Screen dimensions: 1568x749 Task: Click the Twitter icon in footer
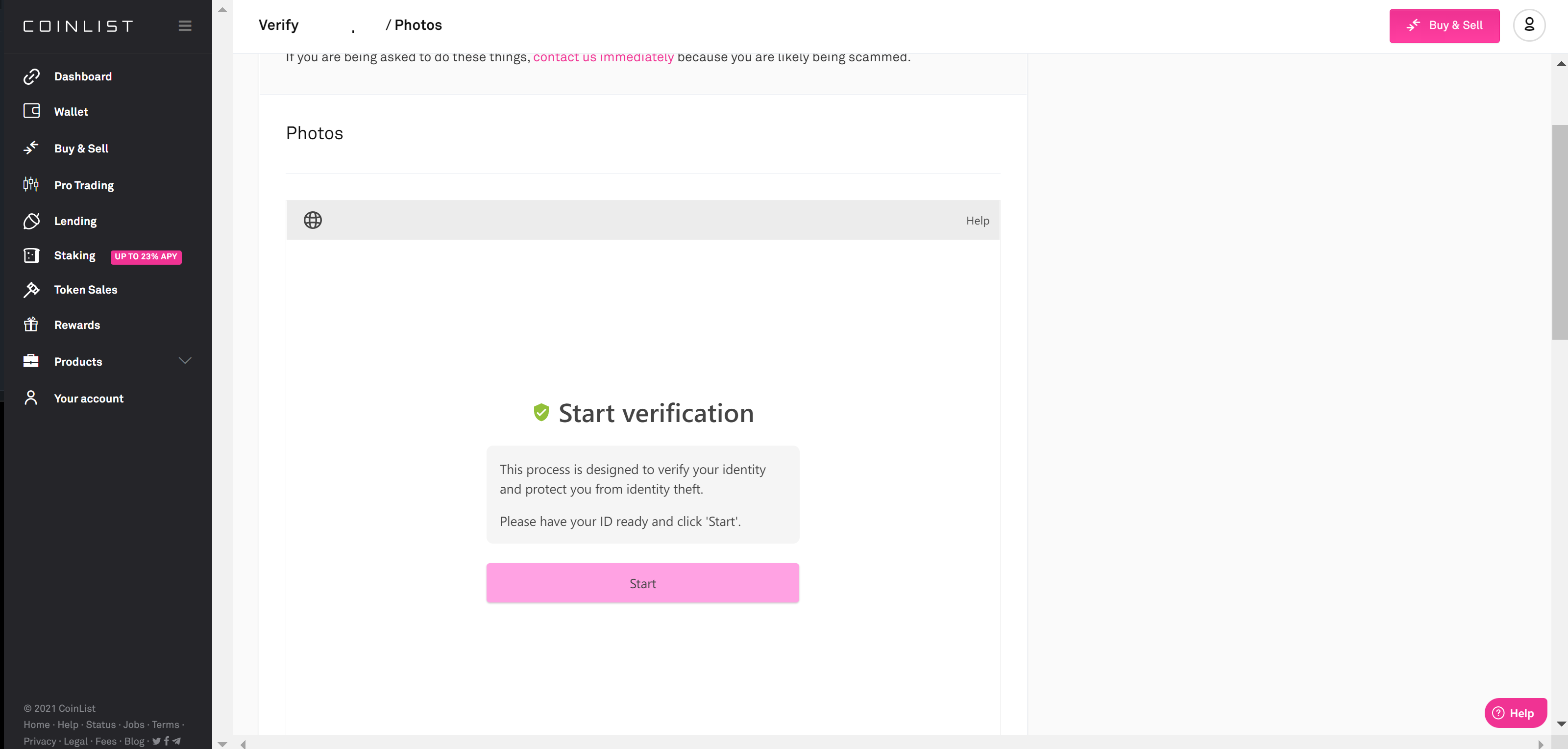156,741
